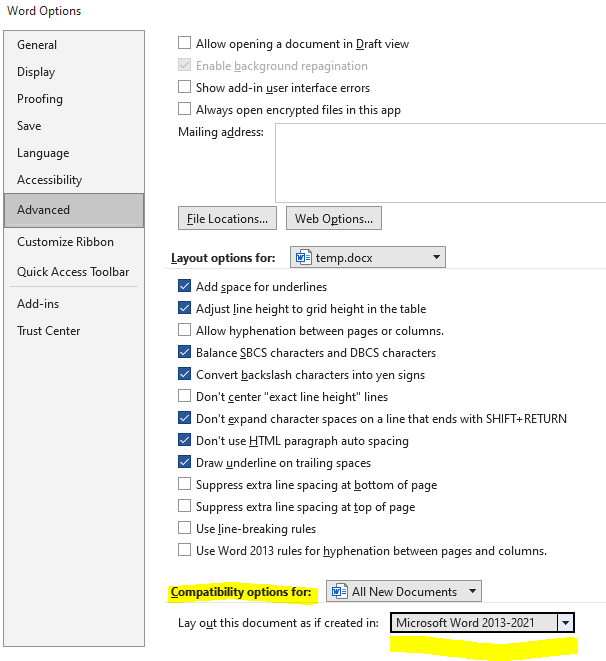Uncheck Adjust line height to grid height
606x661 pixels.
(184, 308)
